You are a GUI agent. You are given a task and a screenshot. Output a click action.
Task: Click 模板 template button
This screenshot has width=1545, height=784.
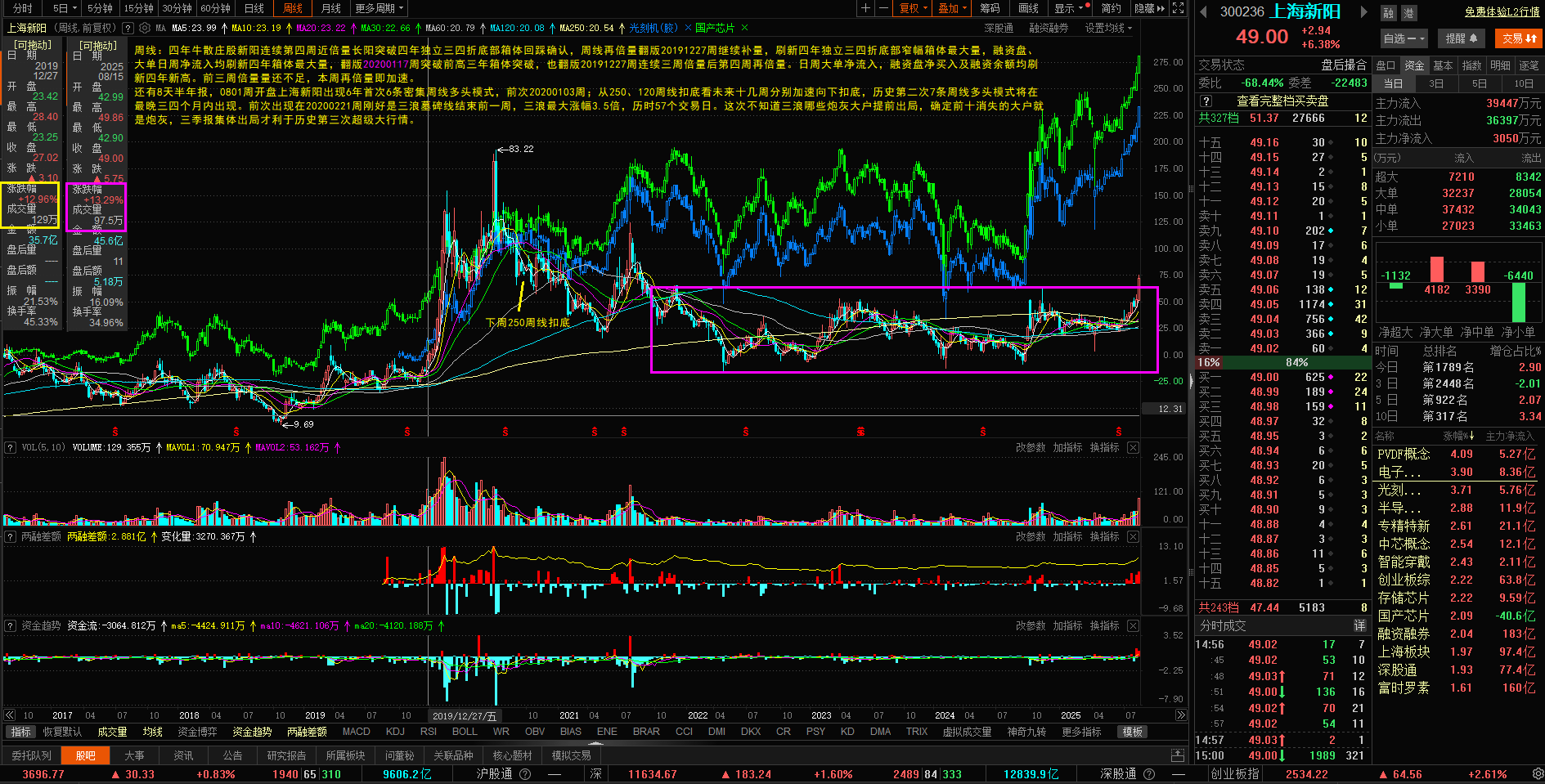[1132, 732]
